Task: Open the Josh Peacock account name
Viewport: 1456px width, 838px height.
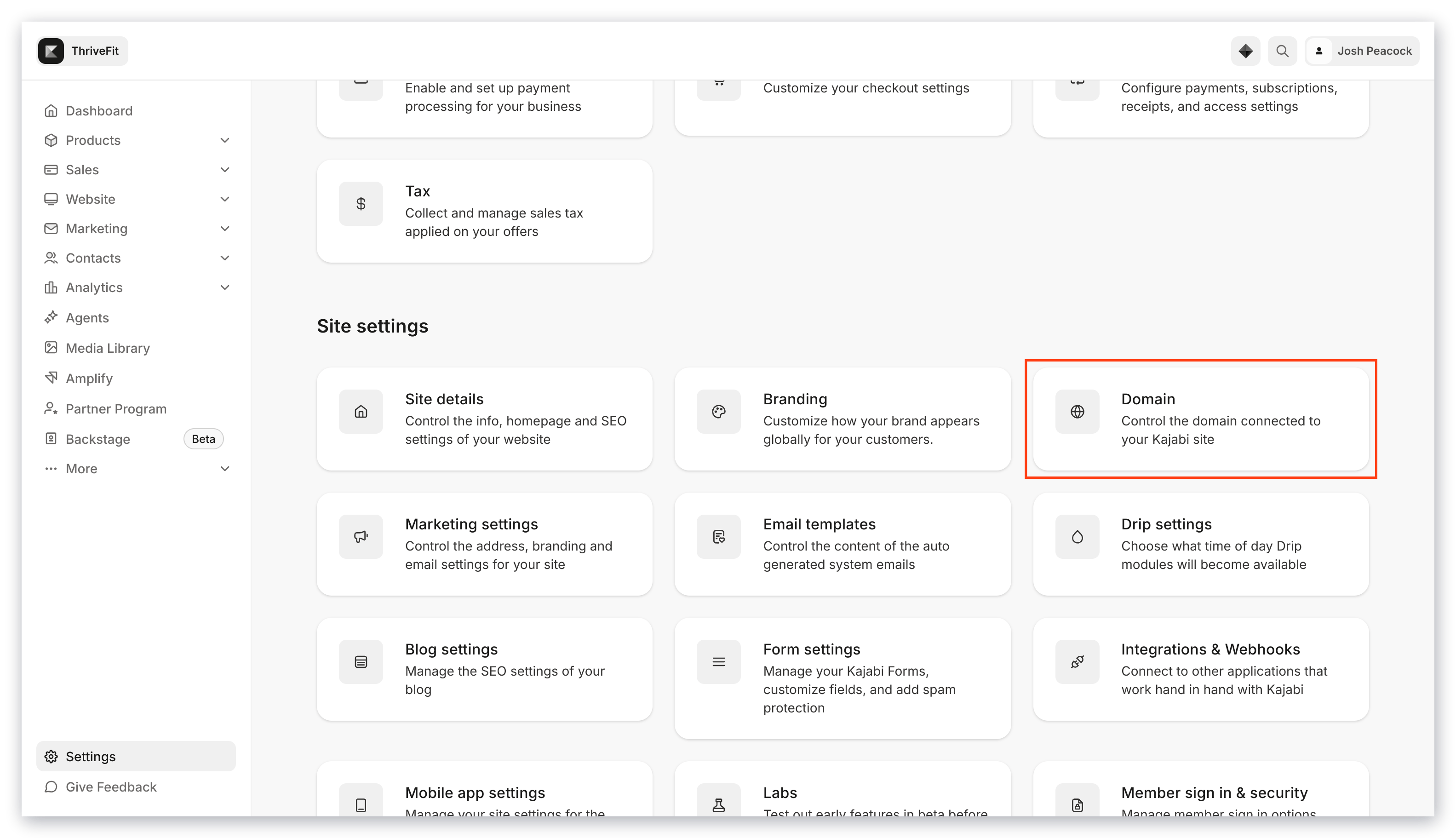Action: pyautogui.click(x=1374, y=51)
